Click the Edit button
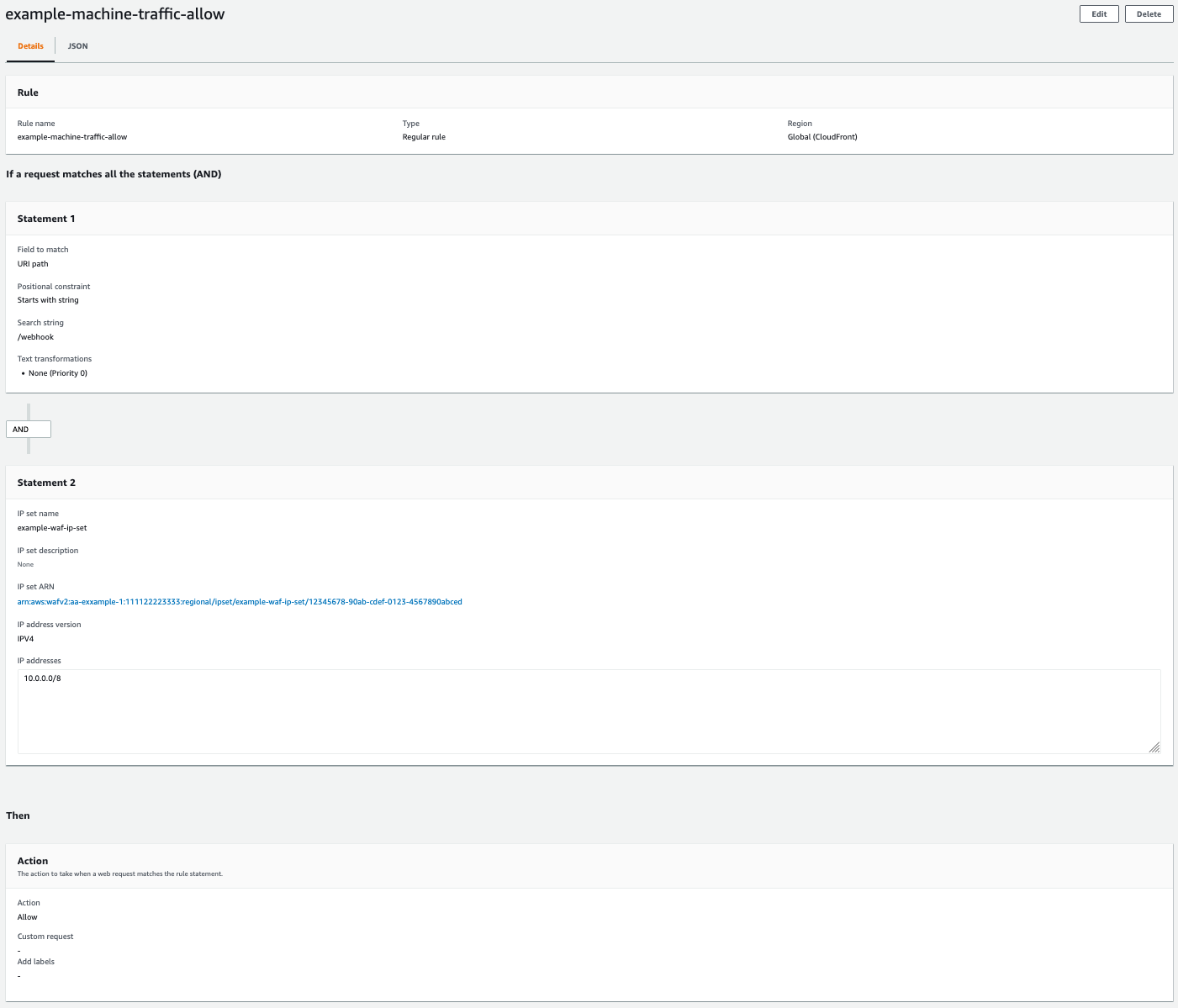The height and width of the screenshot is (1008, 1178). [1099, 14]
